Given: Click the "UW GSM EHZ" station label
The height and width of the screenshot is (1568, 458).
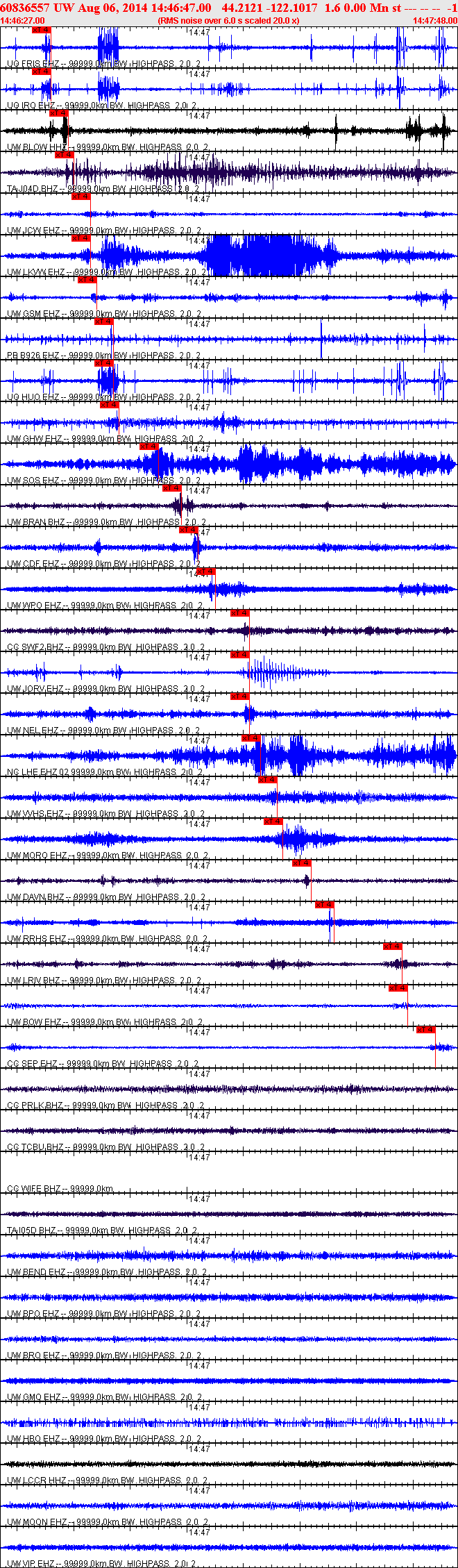Looking at the screenshot, I should point(33,314).
